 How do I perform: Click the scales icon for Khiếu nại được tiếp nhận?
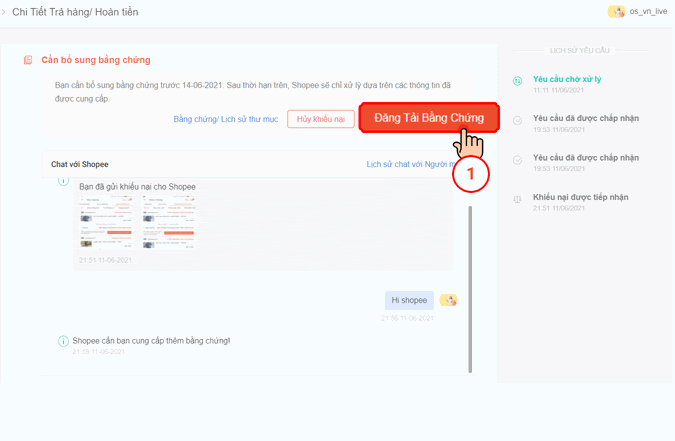click(x=517, y=199)
